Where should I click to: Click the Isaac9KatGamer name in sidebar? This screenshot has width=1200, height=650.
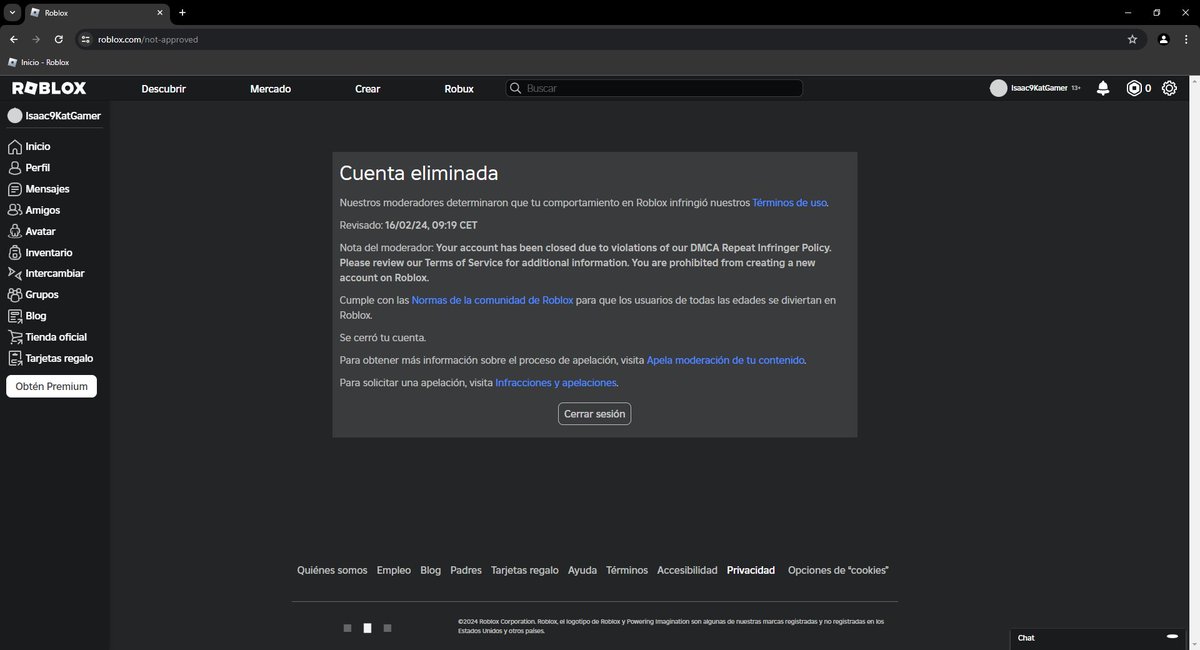(x=63, y=115)
